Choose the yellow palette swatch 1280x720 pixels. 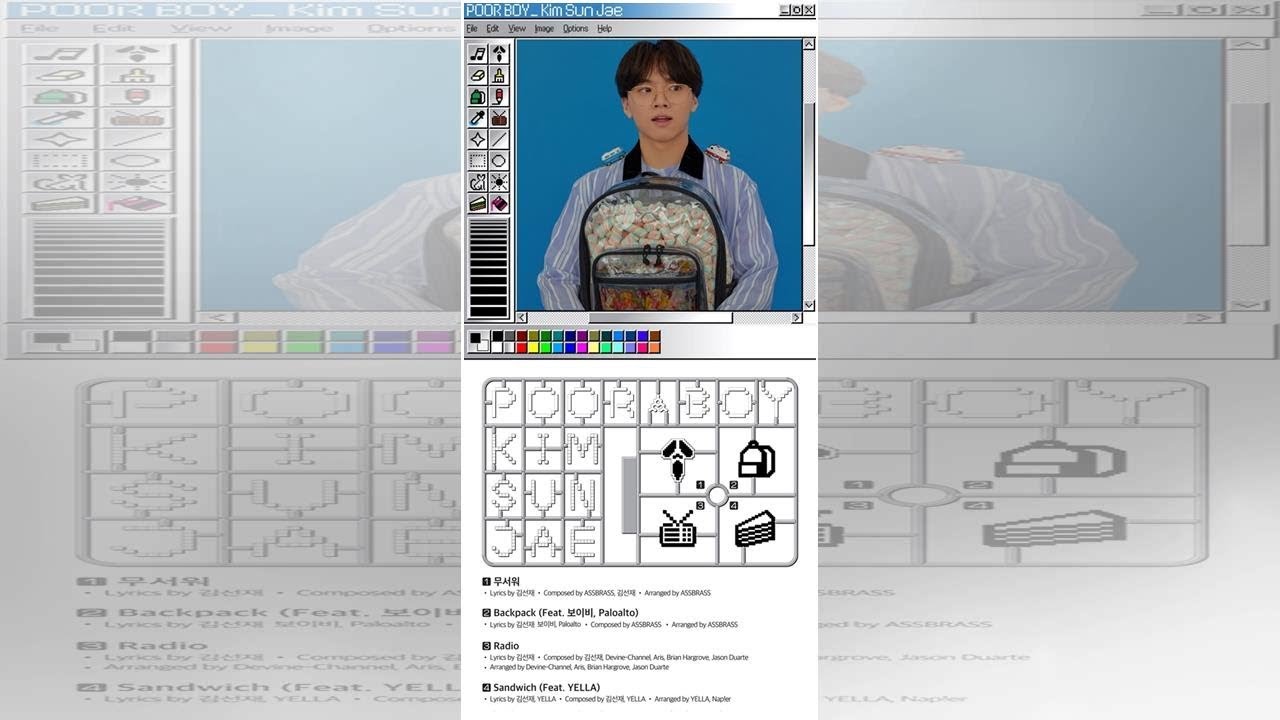click(533, 348)
